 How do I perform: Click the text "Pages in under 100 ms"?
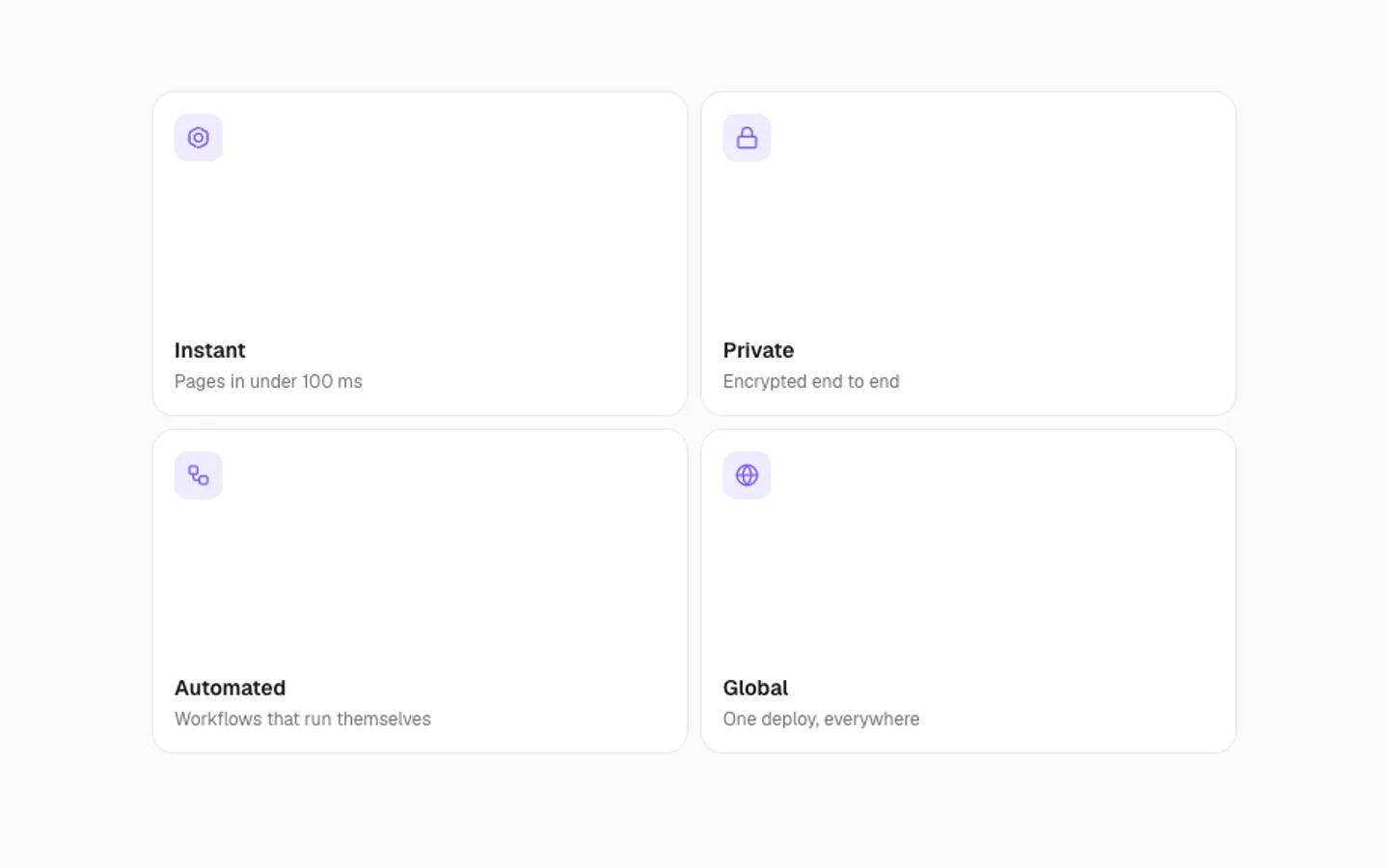tap(268, 381)
